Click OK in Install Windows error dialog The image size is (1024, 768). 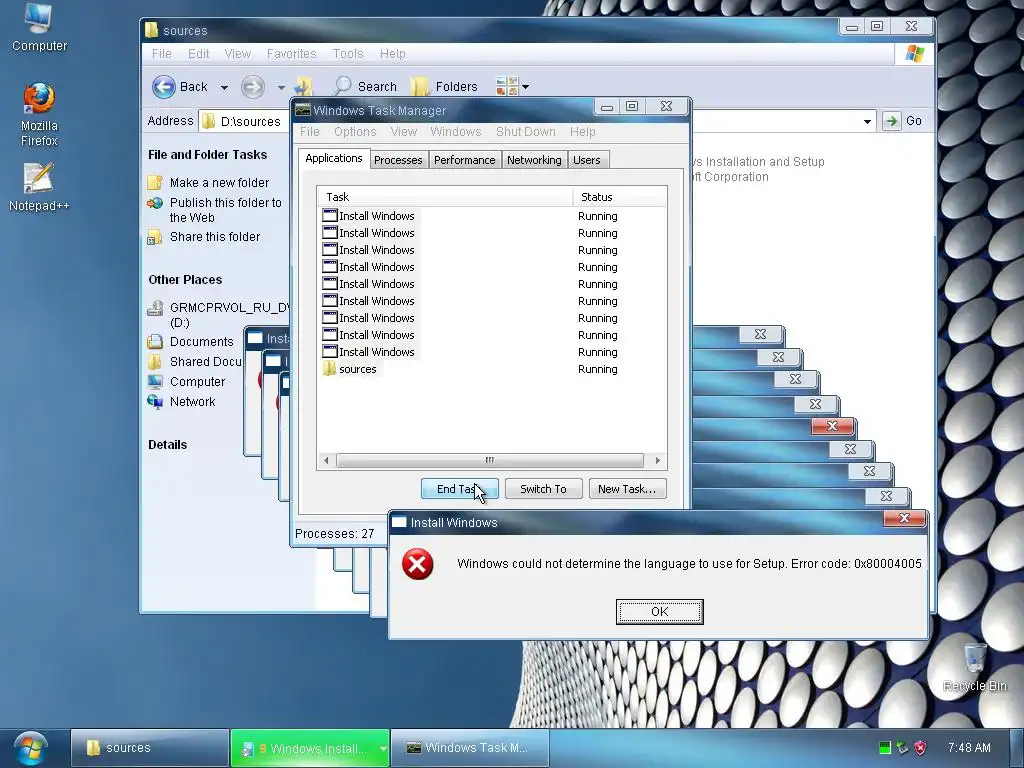pos(660,612)
